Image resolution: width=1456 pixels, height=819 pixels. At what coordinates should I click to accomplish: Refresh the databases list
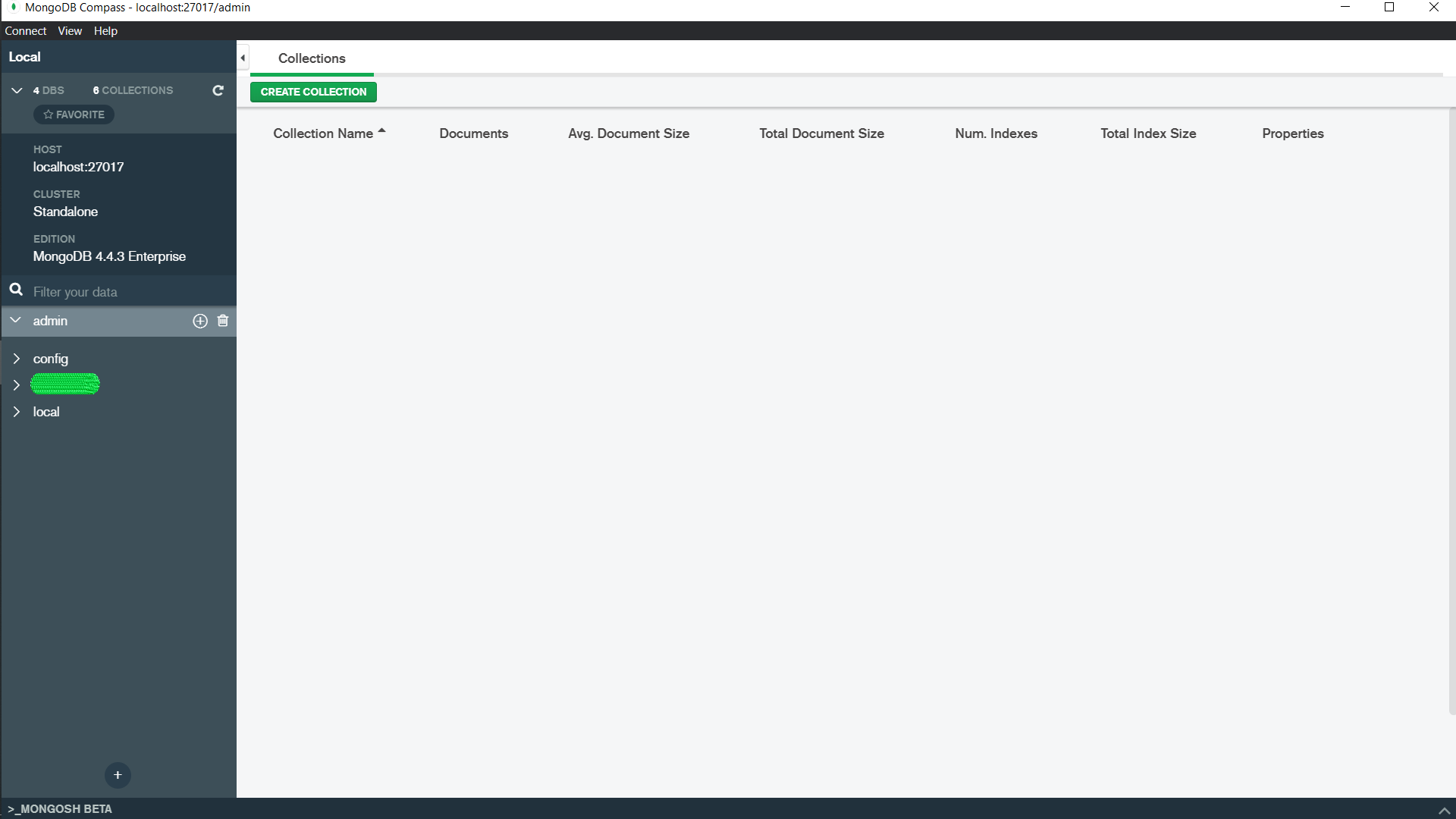pyautogui.click(x=218, y=90)
